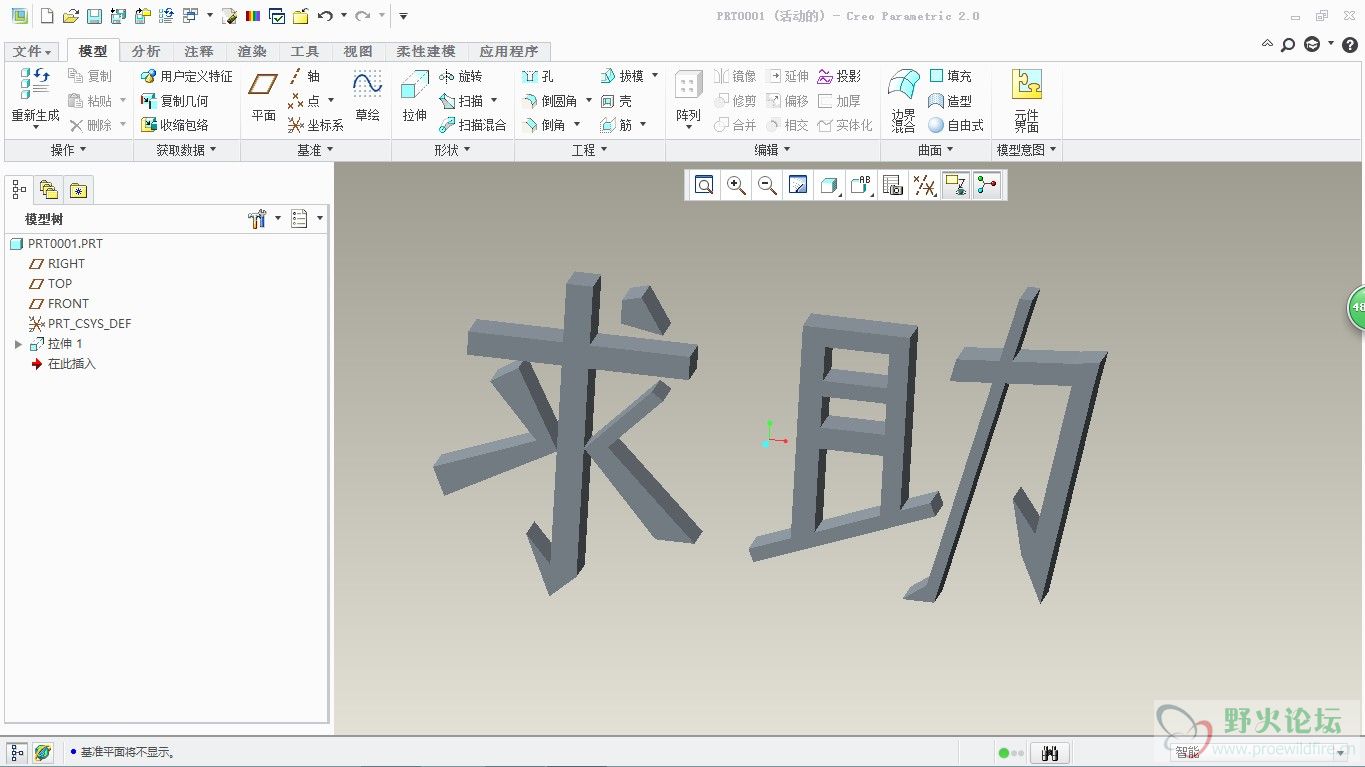1365x767 pixels.
Task: Open file using folder icon
Action: pos(70,16)
